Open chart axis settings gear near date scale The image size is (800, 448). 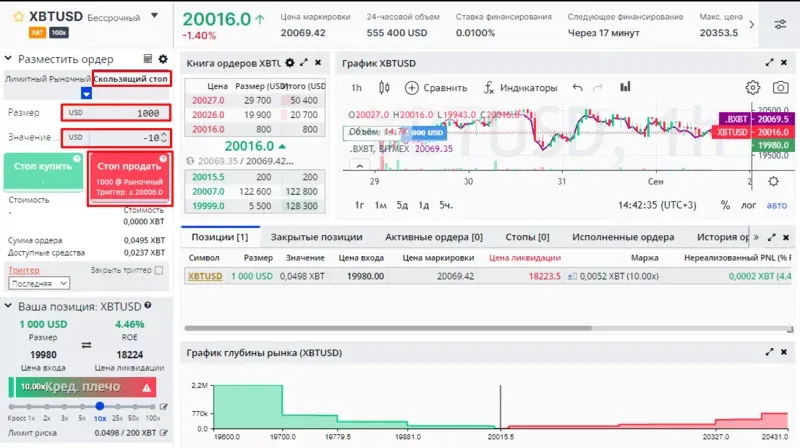pos(773,181)
